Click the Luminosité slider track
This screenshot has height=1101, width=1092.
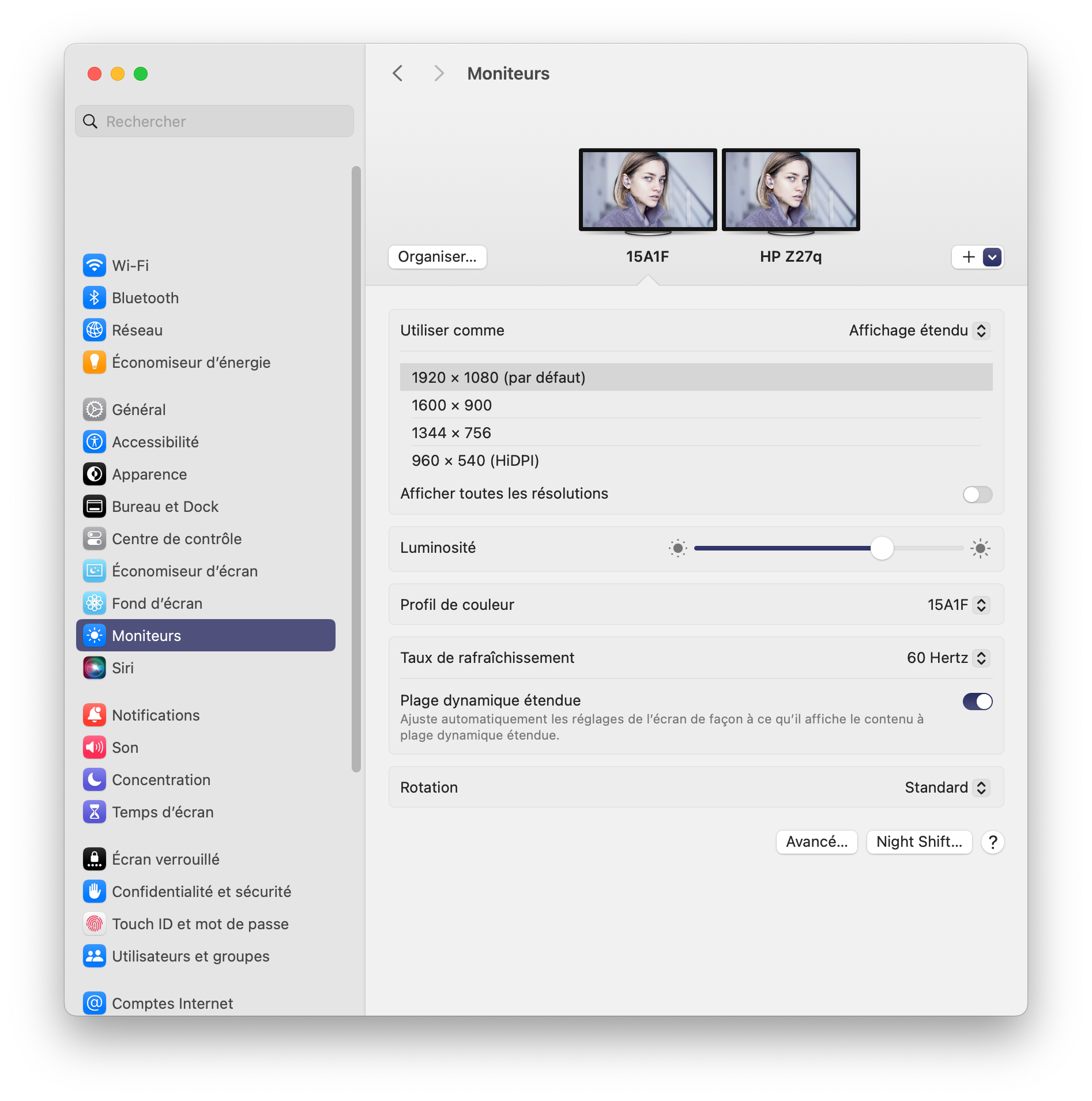click(829, 548)
